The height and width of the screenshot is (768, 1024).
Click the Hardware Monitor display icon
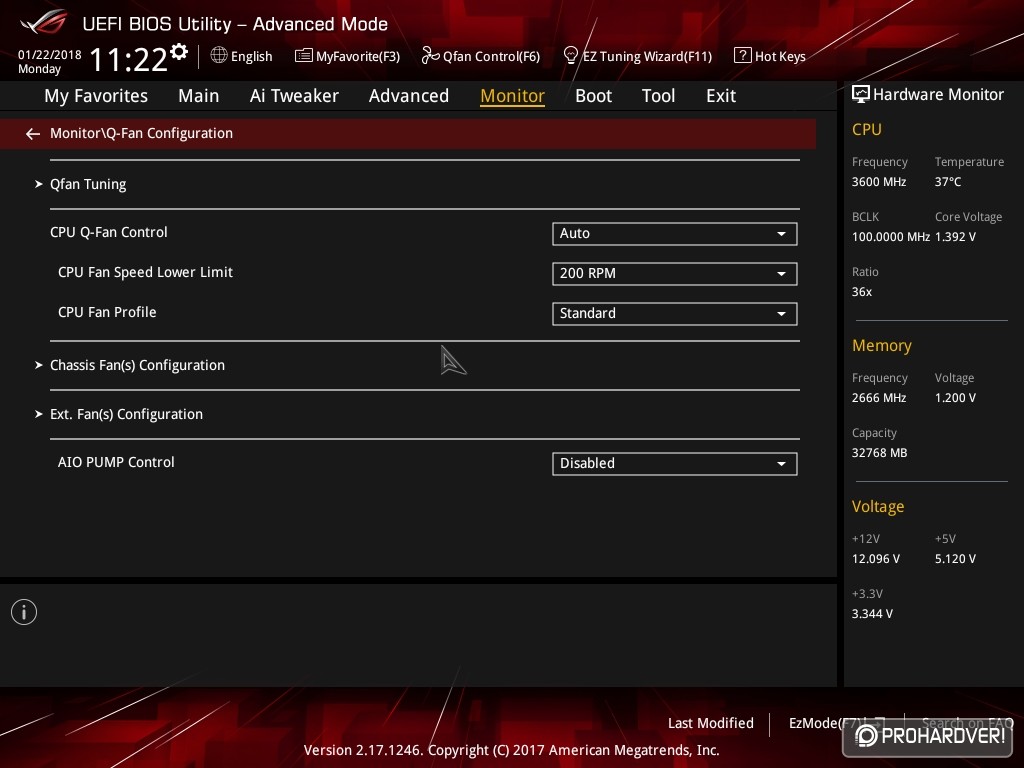click(861, 94)
